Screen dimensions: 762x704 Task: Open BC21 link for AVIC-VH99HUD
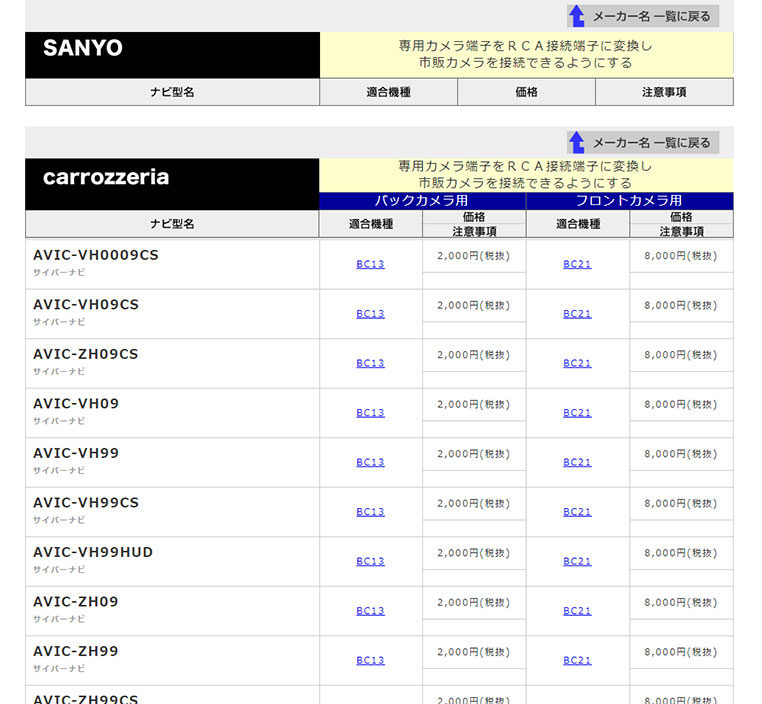tap(577, 562)
